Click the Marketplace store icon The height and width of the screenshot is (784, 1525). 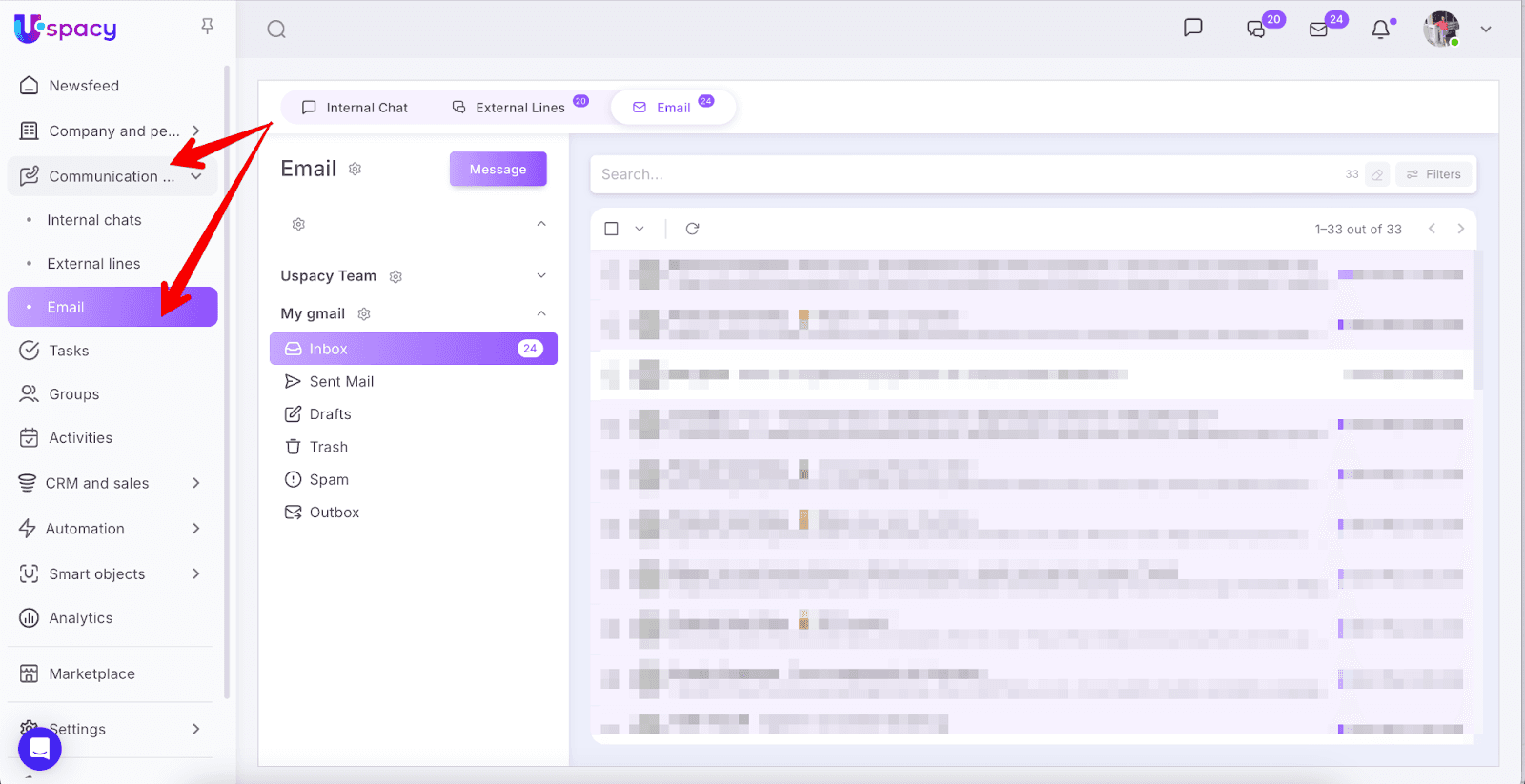point(30,673)
